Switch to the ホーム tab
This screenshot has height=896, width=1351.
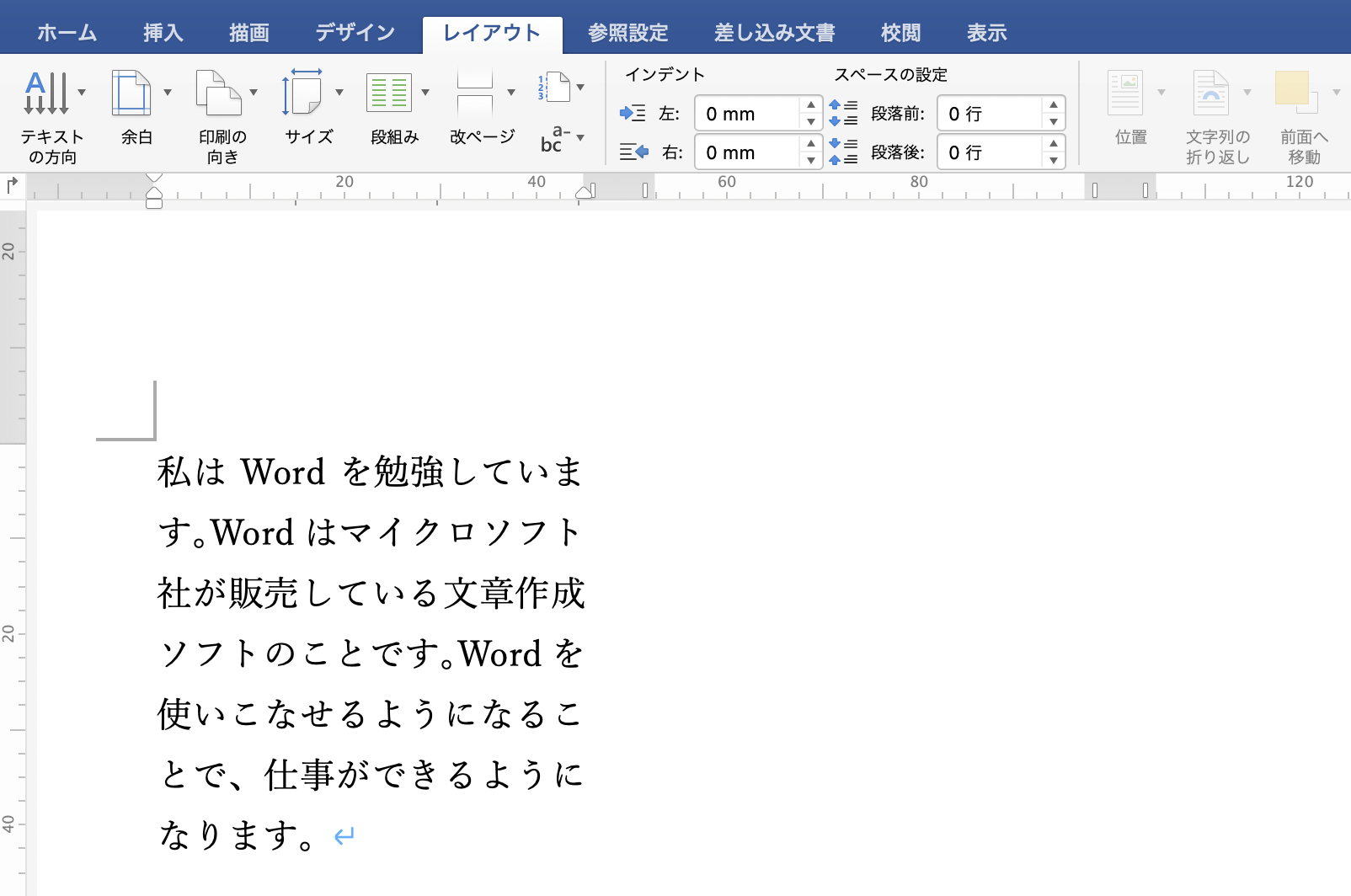pyautogui.click(x=67, y=33)
